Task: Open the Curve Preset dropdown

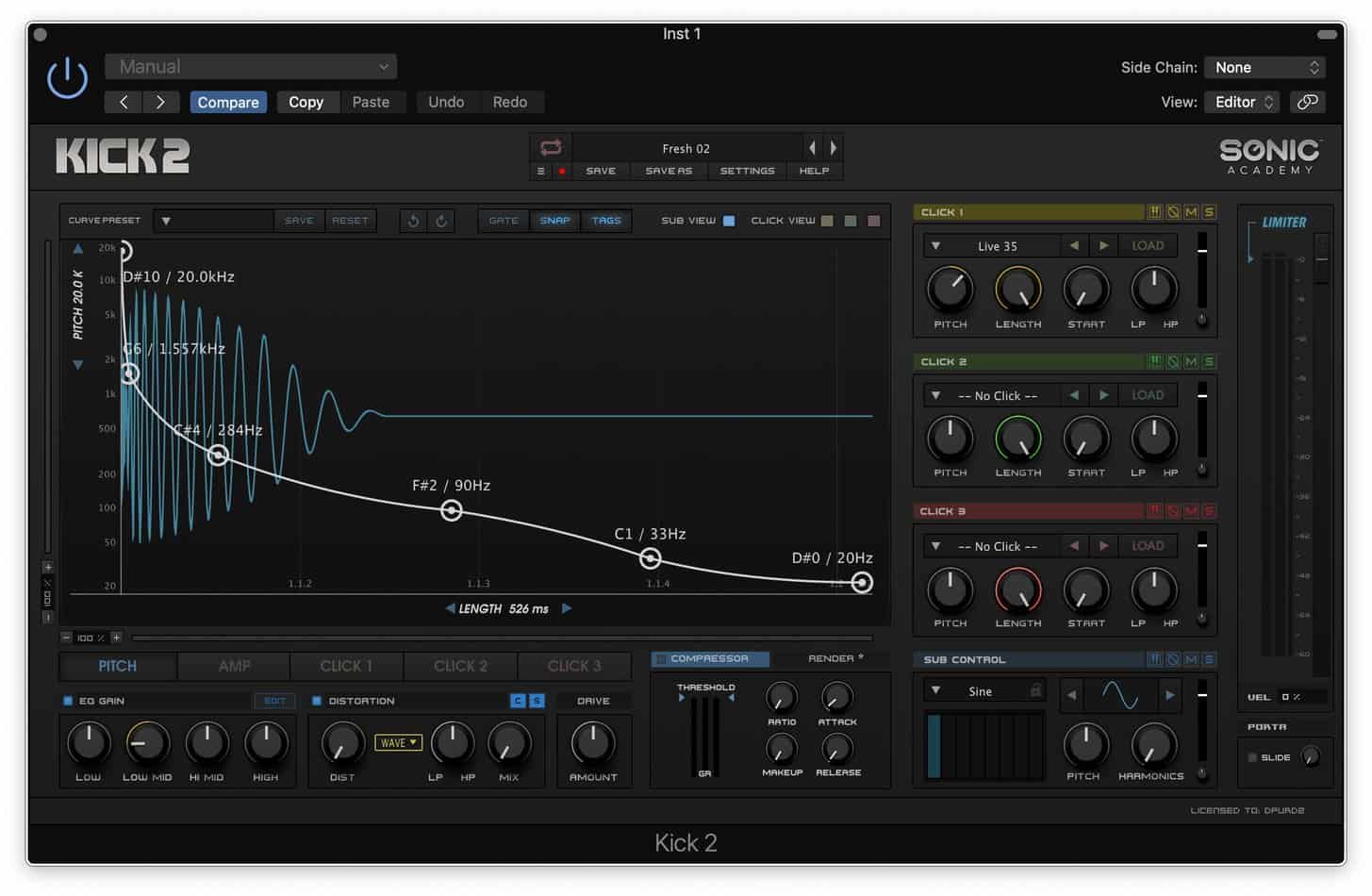Action: coord(213,221)
